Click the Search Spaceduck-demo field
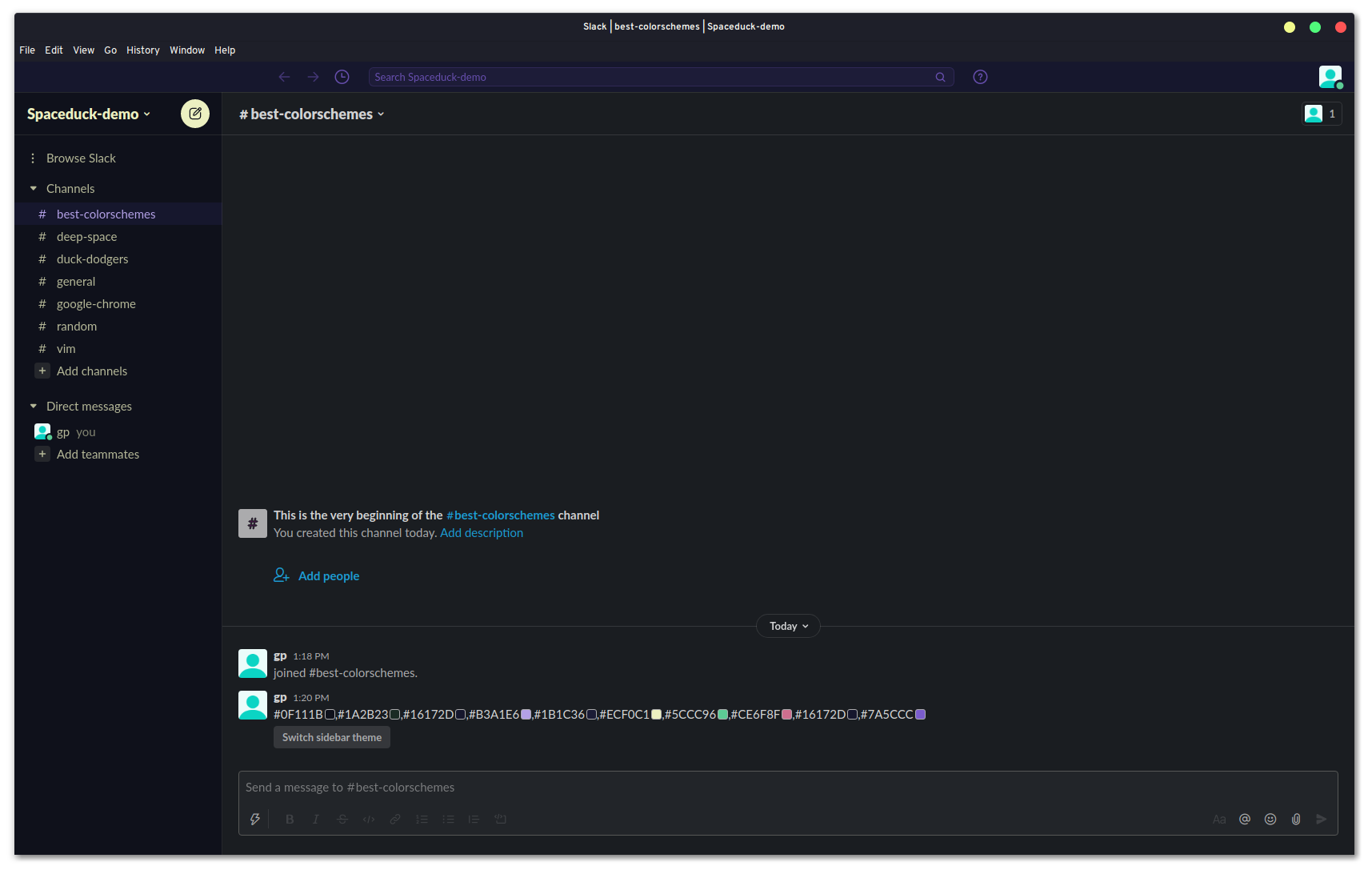The height and width of the screenshot is (874, 1372). tap(661, 77)
